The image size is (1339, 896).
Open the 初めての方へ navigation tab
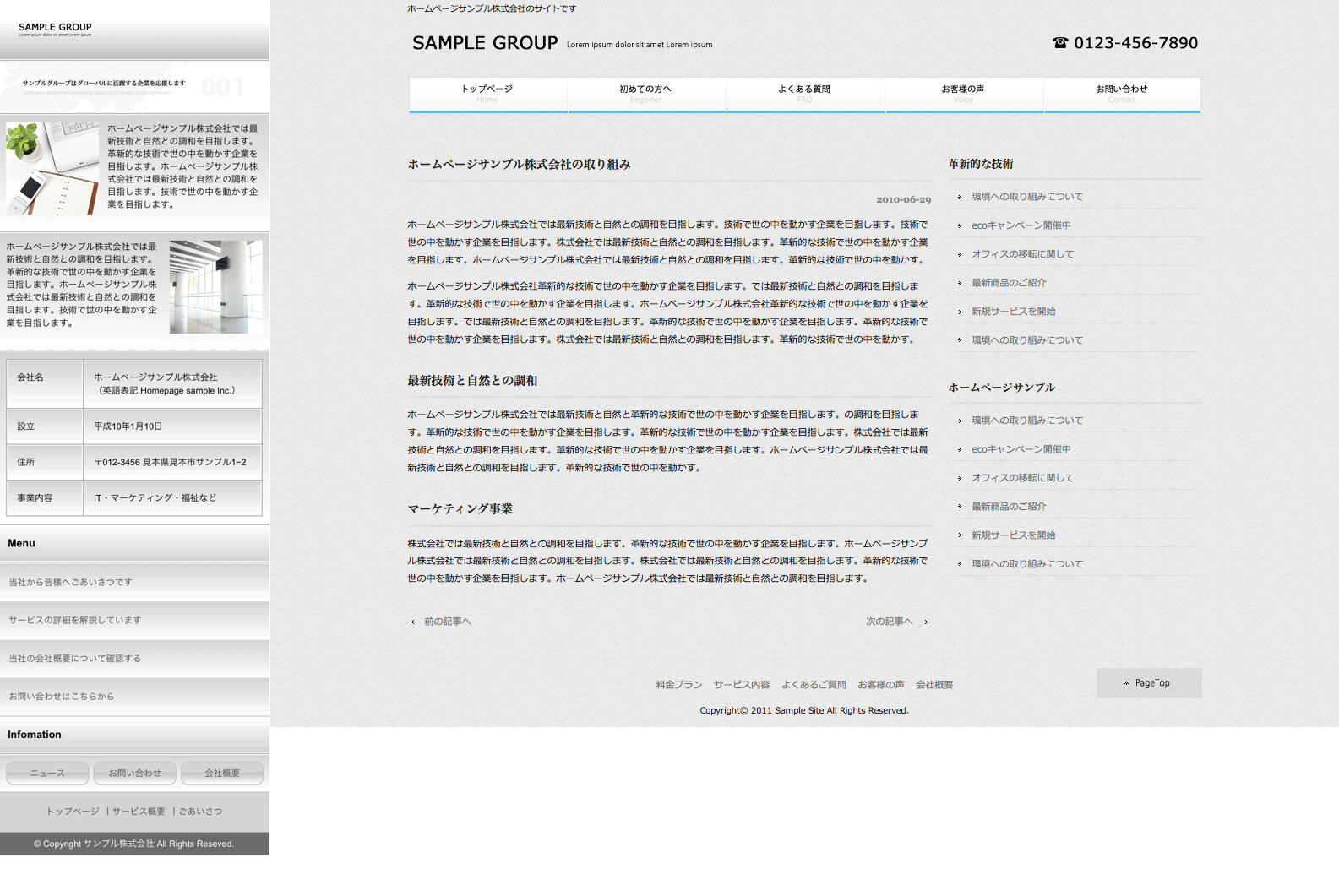pyautogui.click(x=646, y=94)
